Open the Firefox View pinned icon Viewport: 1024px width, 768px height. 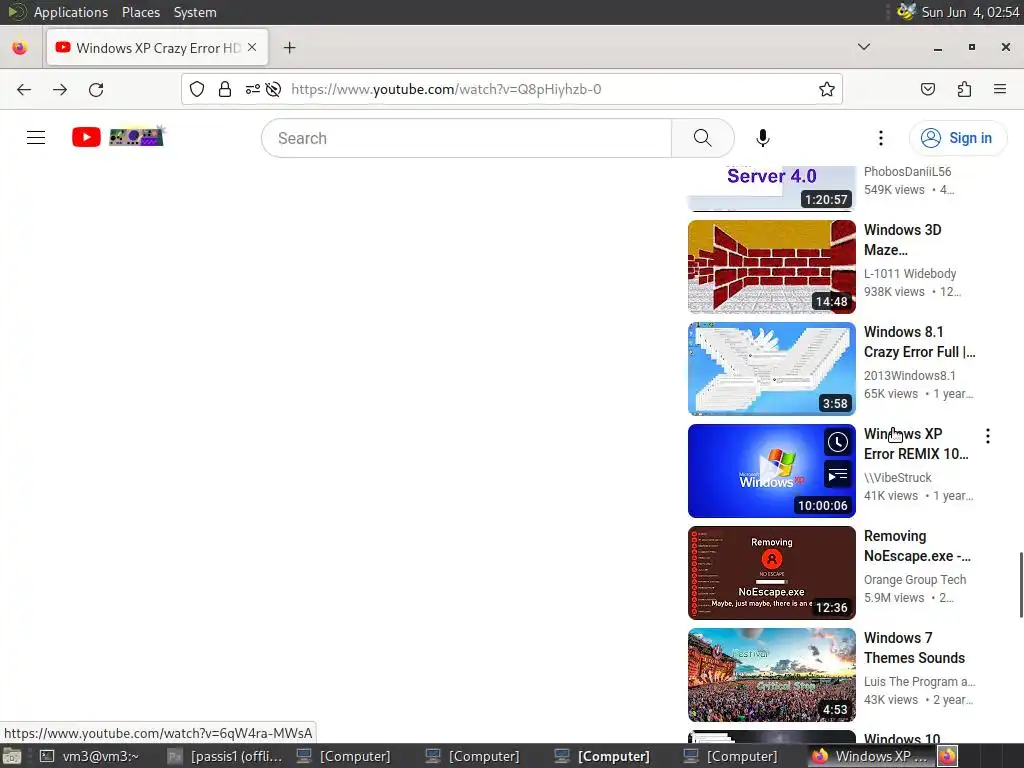pyautogui.click(x=20, y=48)
